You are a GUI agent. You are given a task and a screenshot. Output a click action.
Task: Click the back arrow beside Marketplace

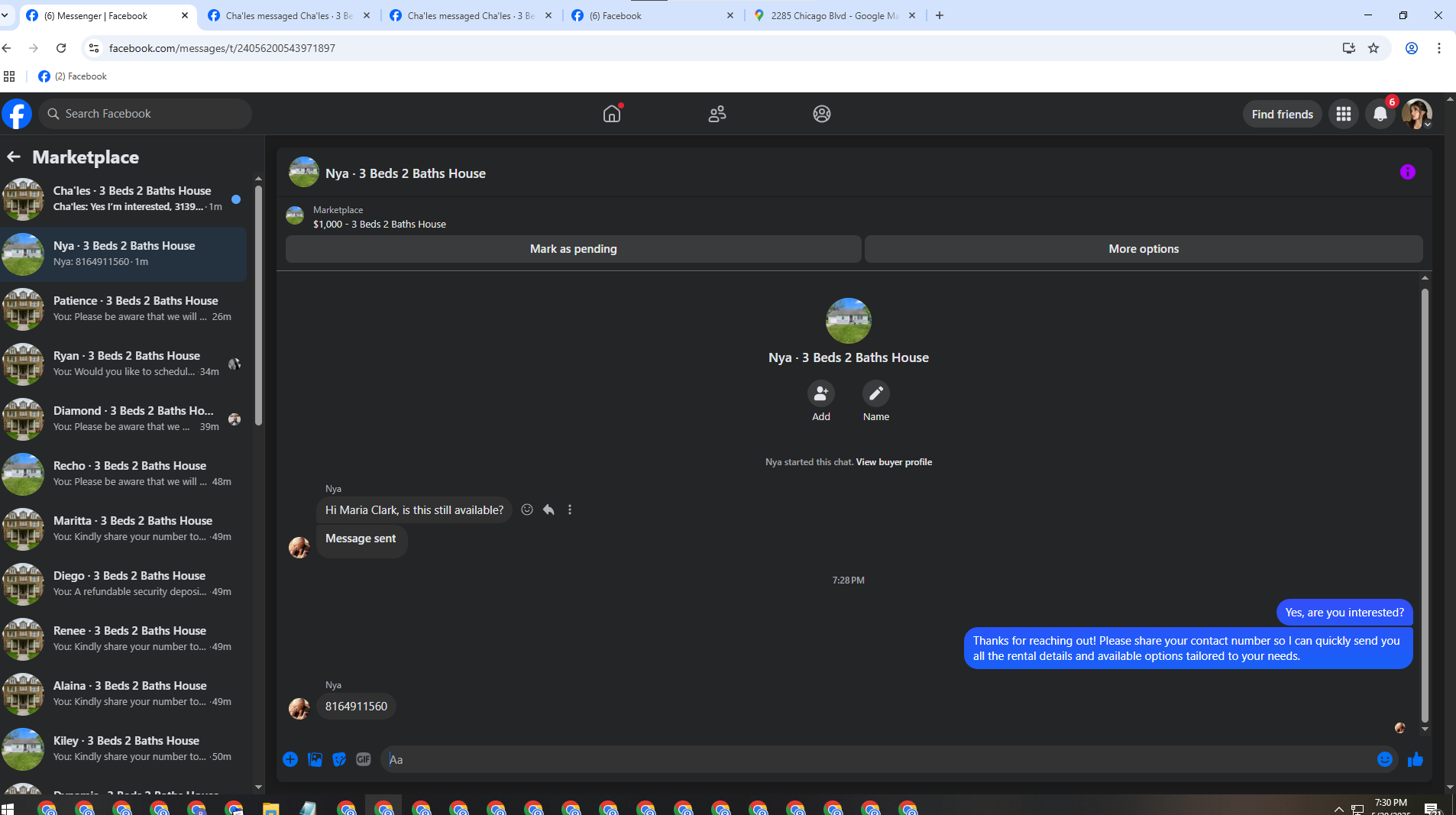pos(14,157)
